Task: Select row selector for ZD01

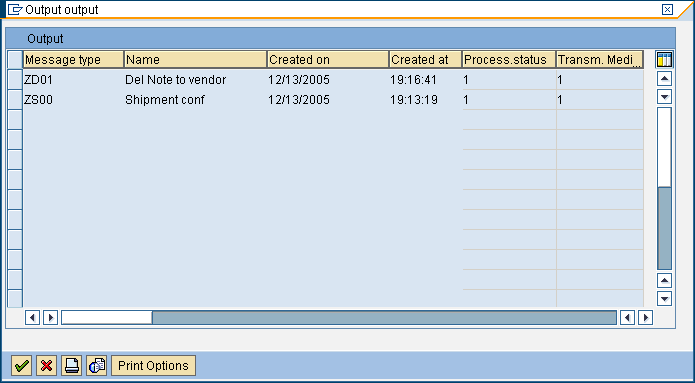Action: [x=15, y=80]
